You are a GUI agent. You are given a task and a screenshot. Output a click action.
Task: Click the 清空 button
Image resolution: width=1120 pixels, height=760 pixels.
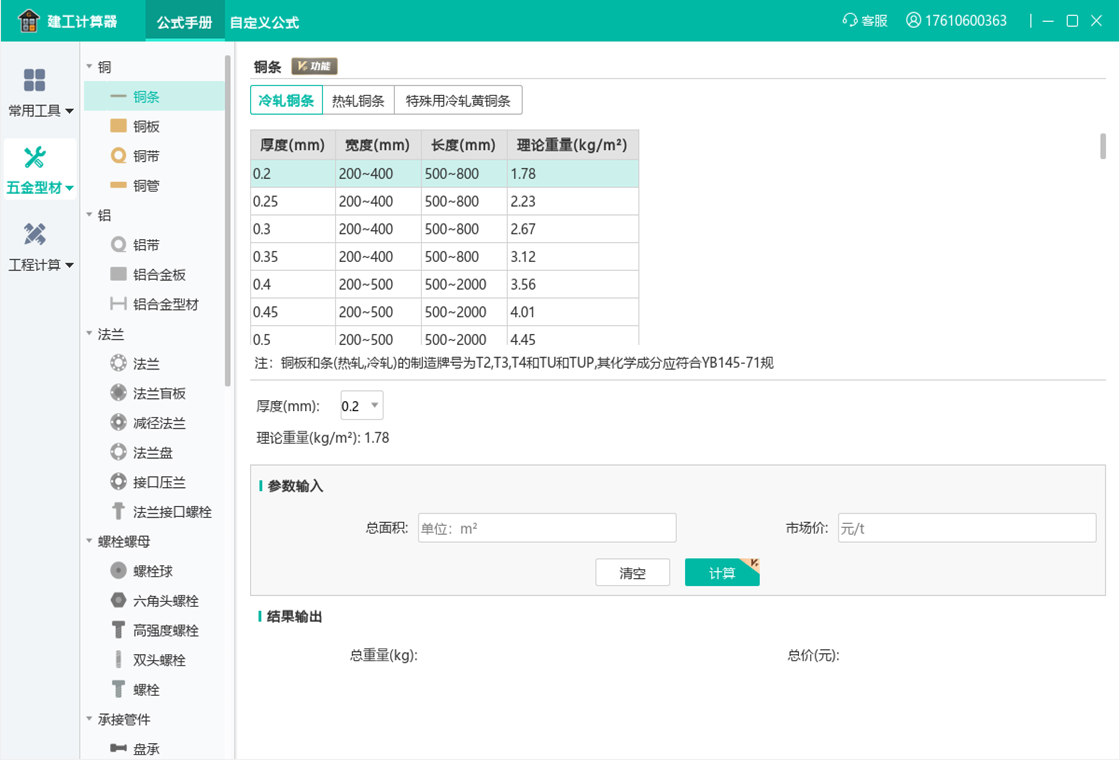click(x=632, y=572)
